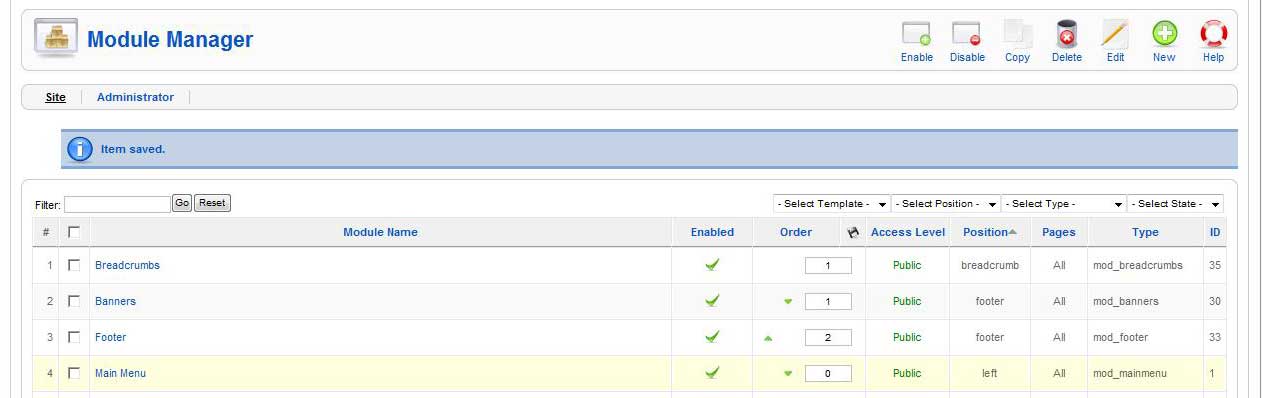Click the left position cell
1262x398 pixels.
point(990,373)
